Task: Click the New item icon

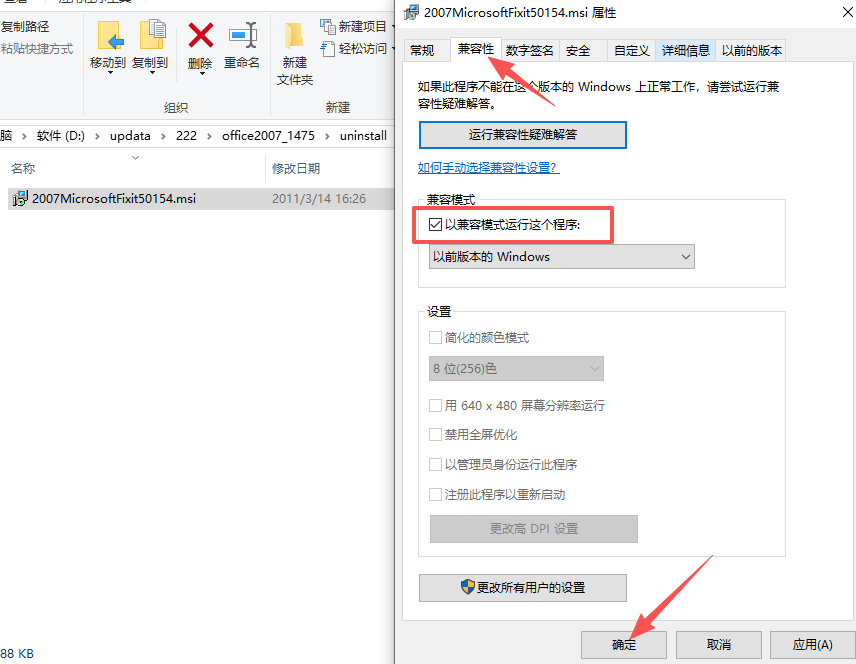Action: coord(328,26)
